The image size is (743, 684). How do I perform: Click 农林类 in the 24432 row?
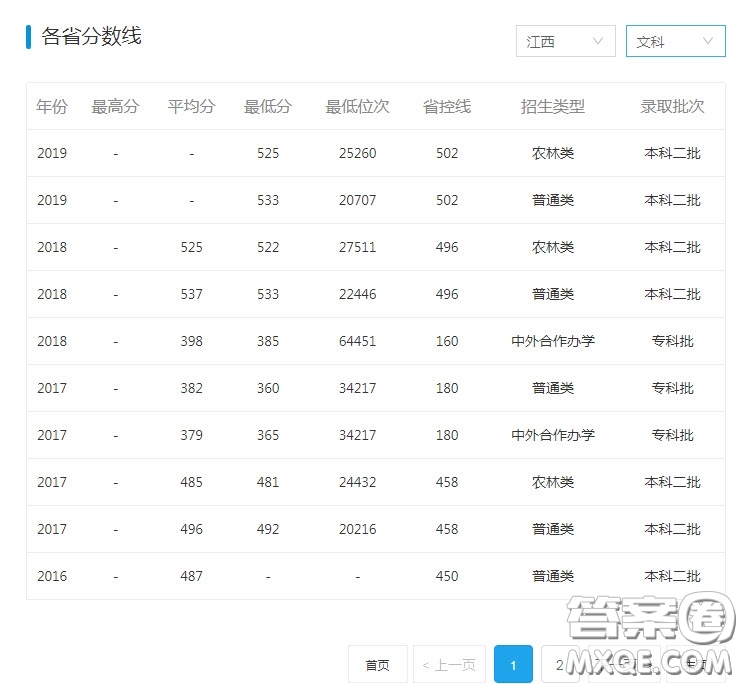point(553,482)
